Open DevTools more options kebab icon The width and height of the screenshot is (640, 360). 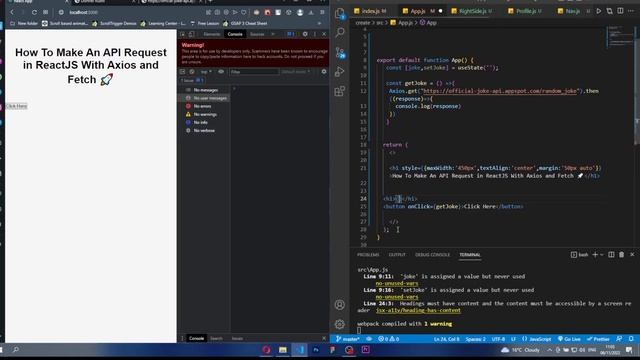315,34
